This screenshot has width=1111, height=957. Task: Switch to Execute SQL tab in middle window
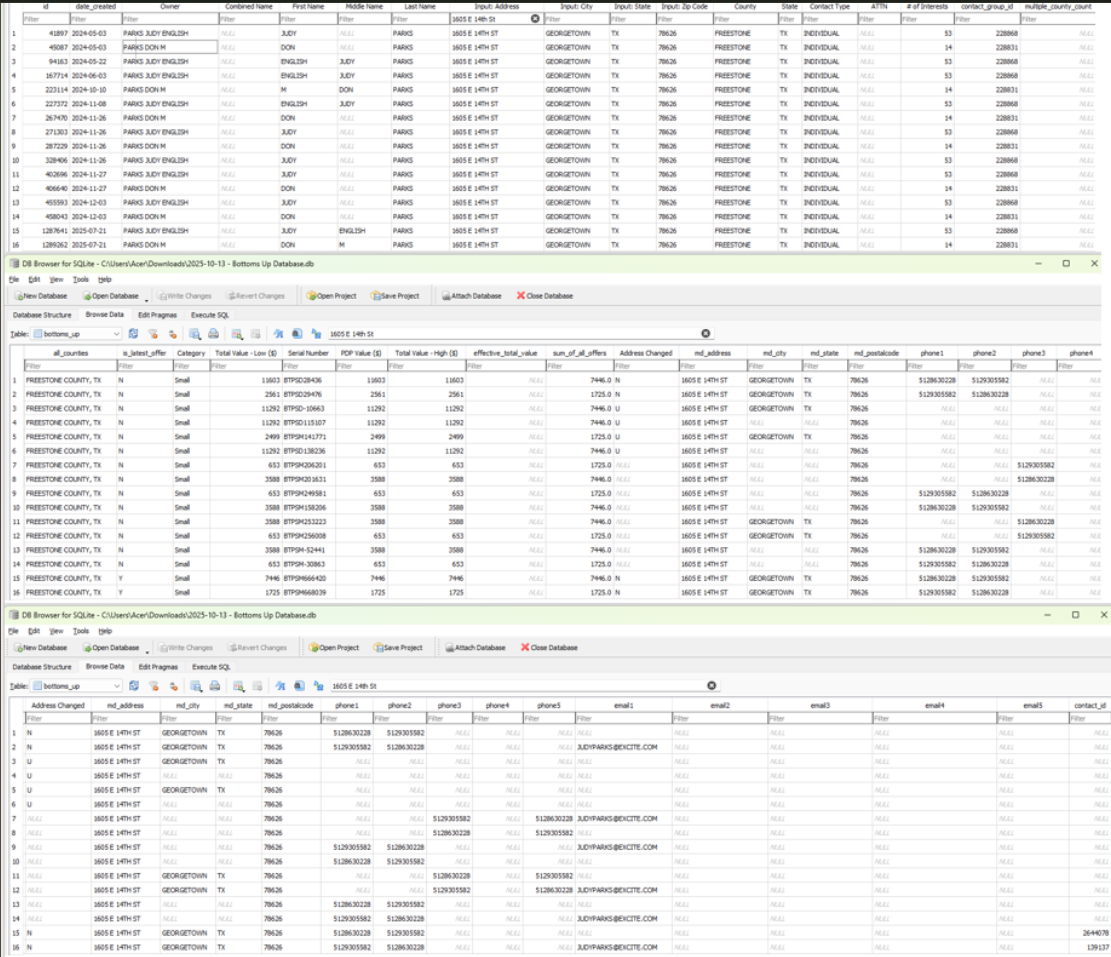(x=210, y=315)
